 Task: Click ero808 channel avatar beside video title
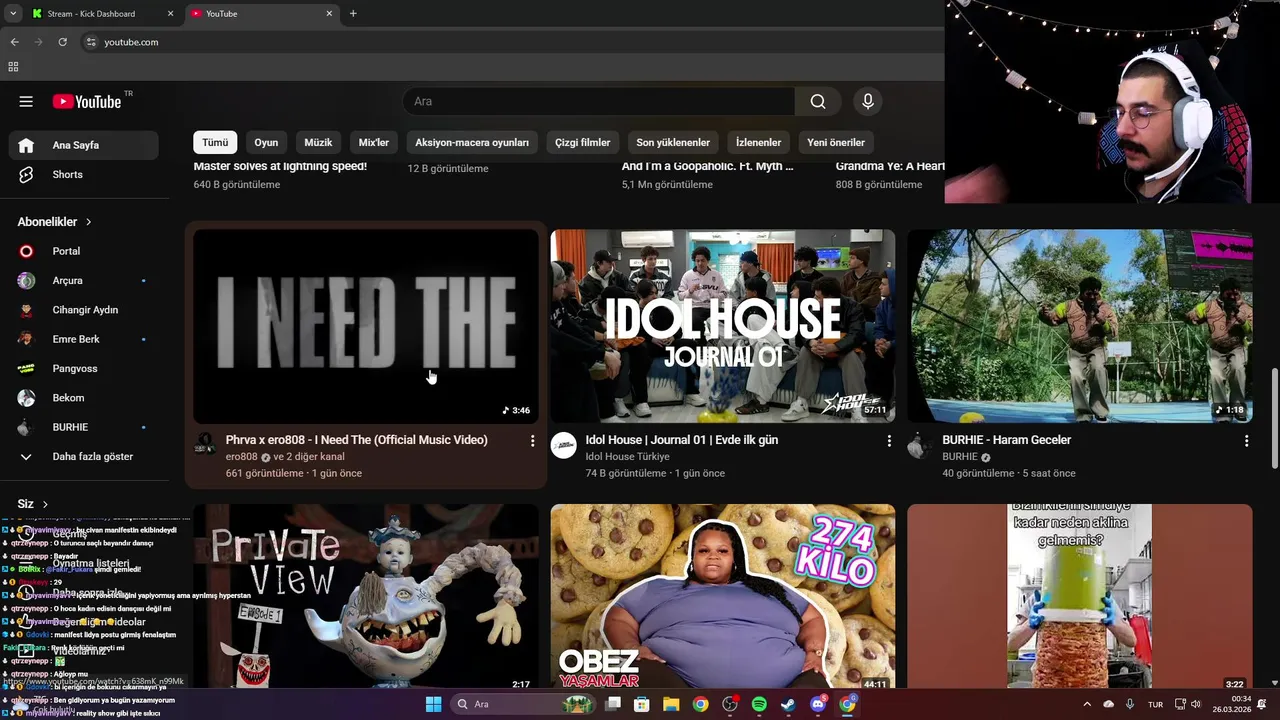[x=206, y=444]
